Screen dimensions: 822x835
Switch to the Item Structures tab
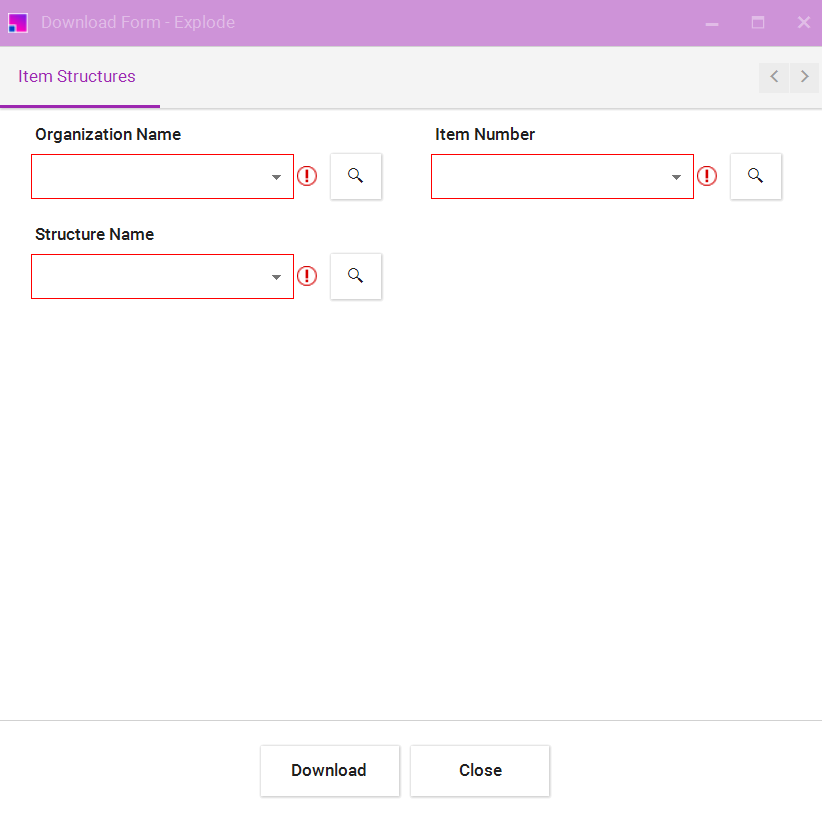point(77,77)
